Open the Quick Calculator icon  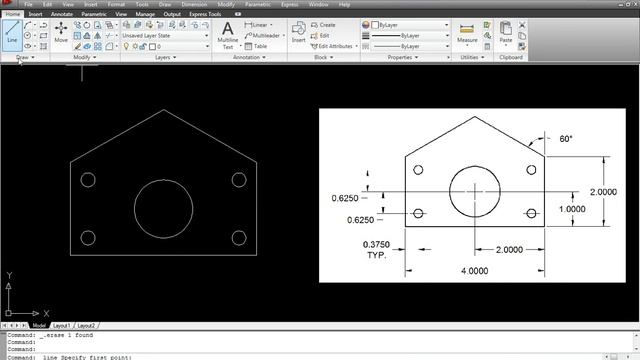click(x=487, y=47)
